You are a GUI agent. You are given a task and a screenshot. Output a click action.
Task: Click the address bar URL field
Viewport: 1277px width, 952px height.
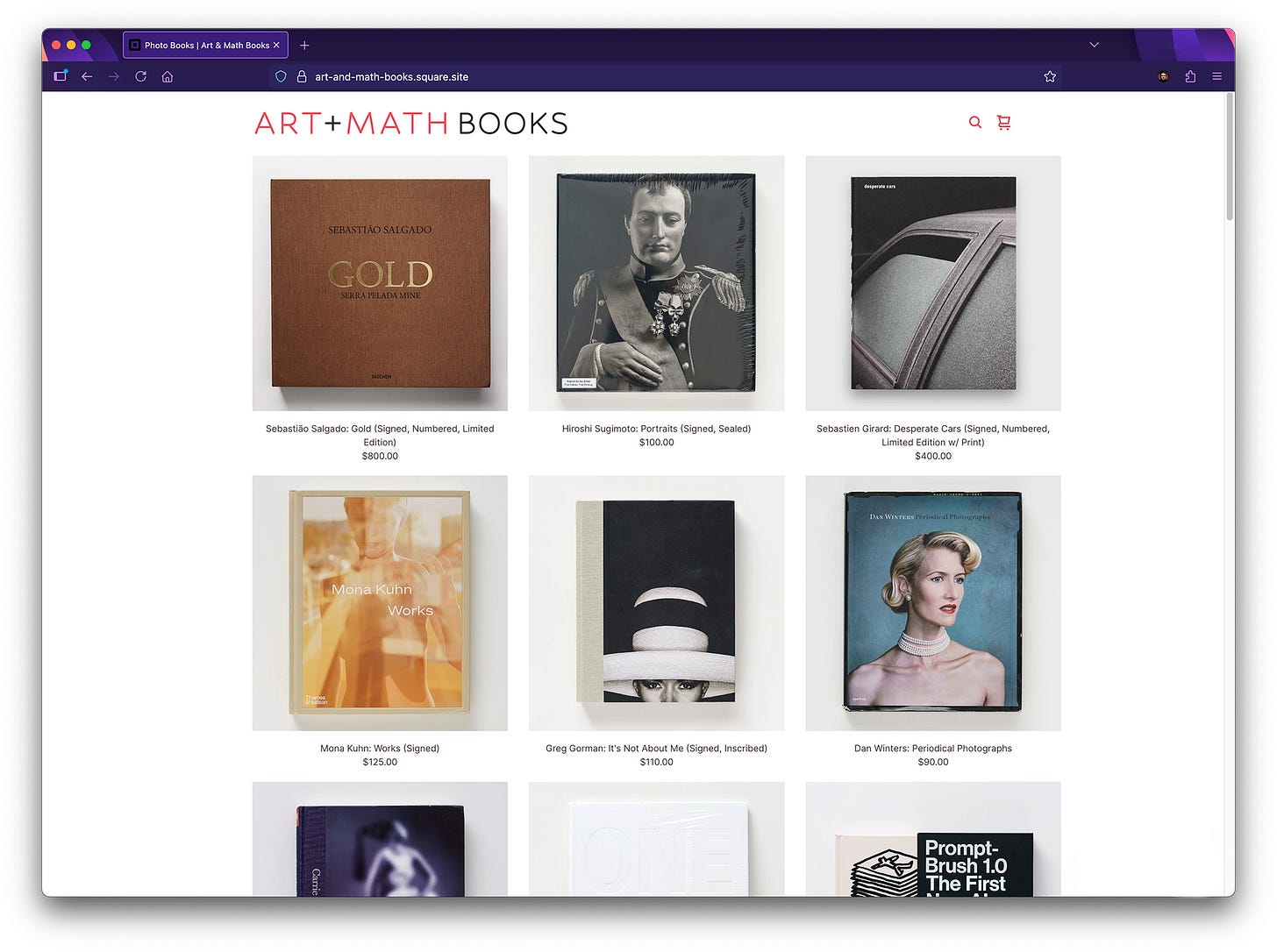pyautogui.click(x=667, y=77)
